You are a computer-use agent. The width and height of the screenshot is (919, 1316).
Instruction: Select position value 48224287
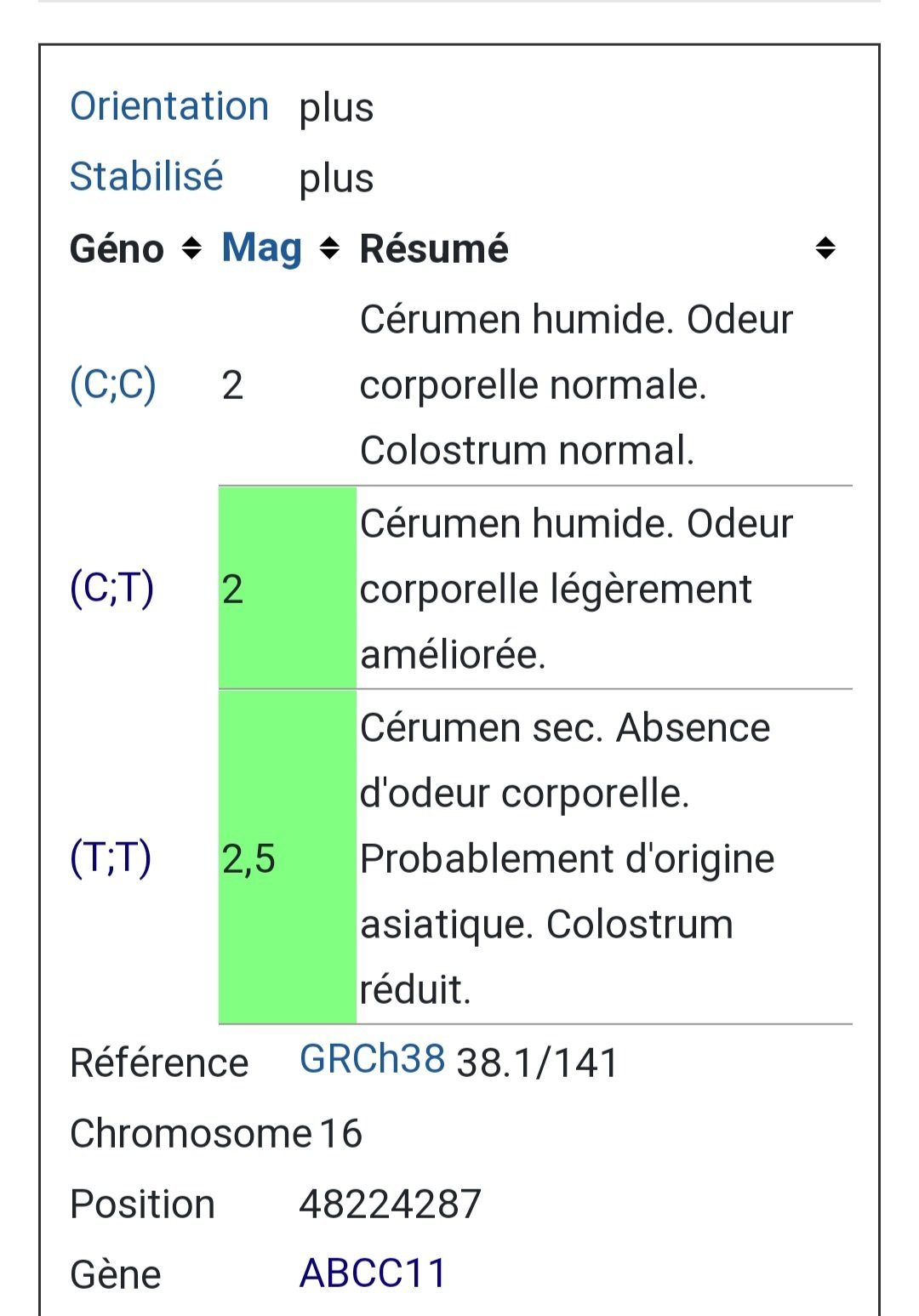tap(391, 1205)
